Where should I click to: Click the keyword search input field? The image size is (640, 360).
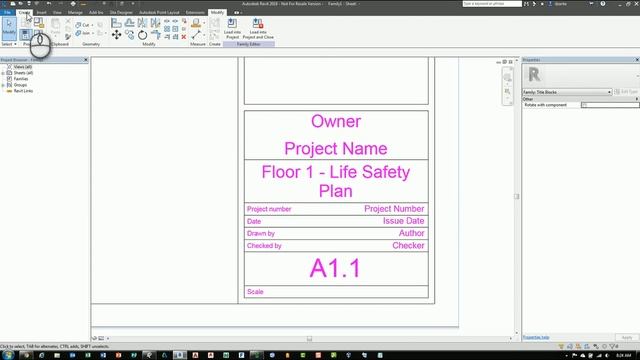pos(492,4)
